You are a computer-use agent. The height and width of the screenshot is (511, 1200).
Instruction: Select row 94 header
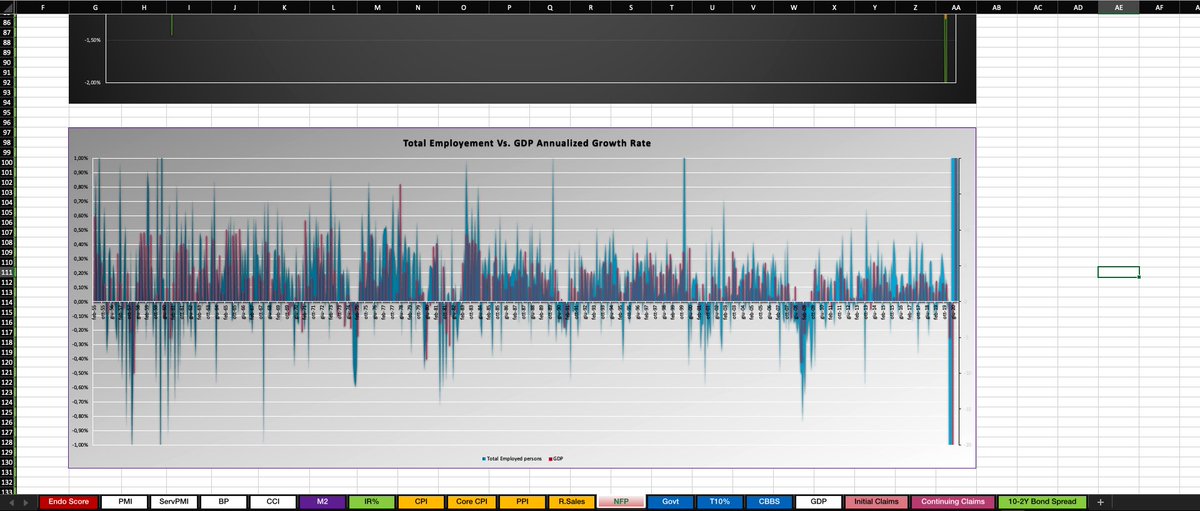tap(7, 102)
